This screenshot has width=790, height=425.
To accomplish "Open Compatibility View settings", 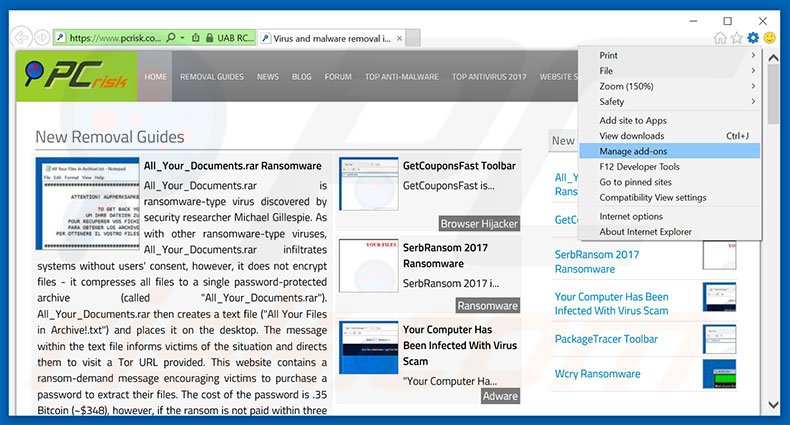I will (670, 198).
